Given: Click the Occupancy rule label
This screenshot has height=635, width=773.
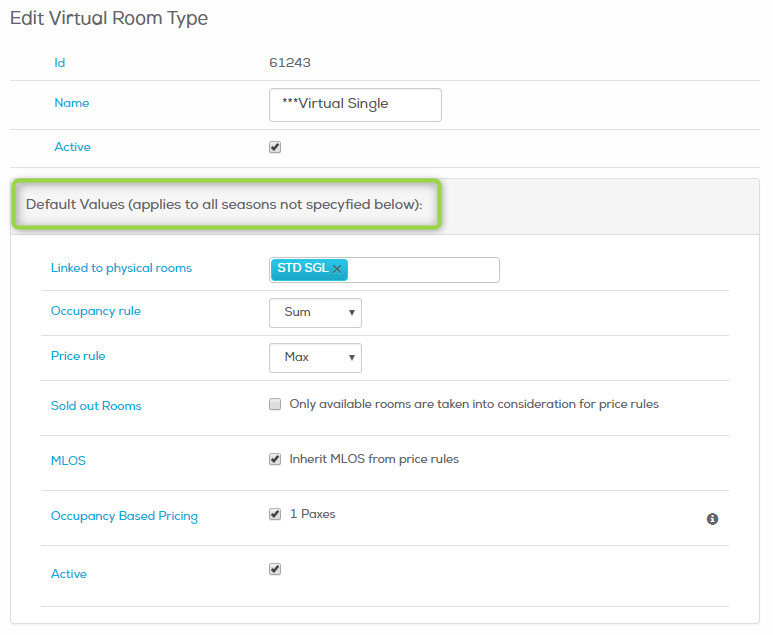Looking at the screenshot, I should click(x=96, y=311).
